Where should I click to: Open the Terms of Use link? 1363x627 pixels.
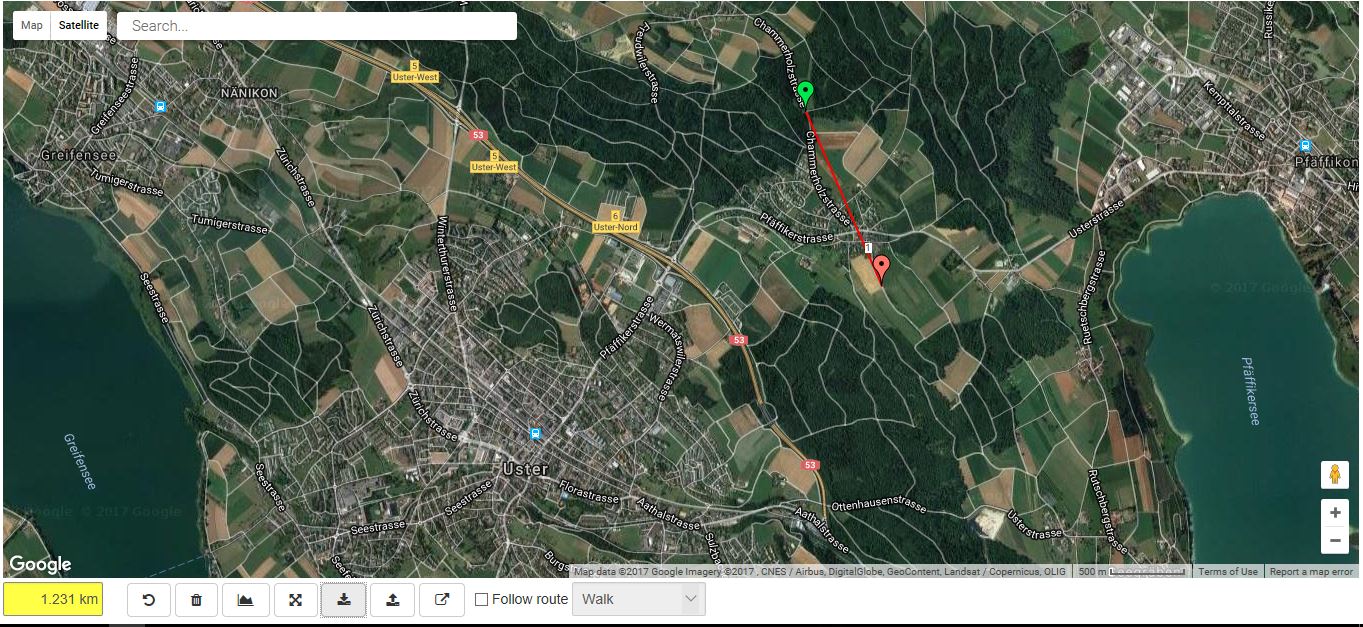click(1228, 572)
